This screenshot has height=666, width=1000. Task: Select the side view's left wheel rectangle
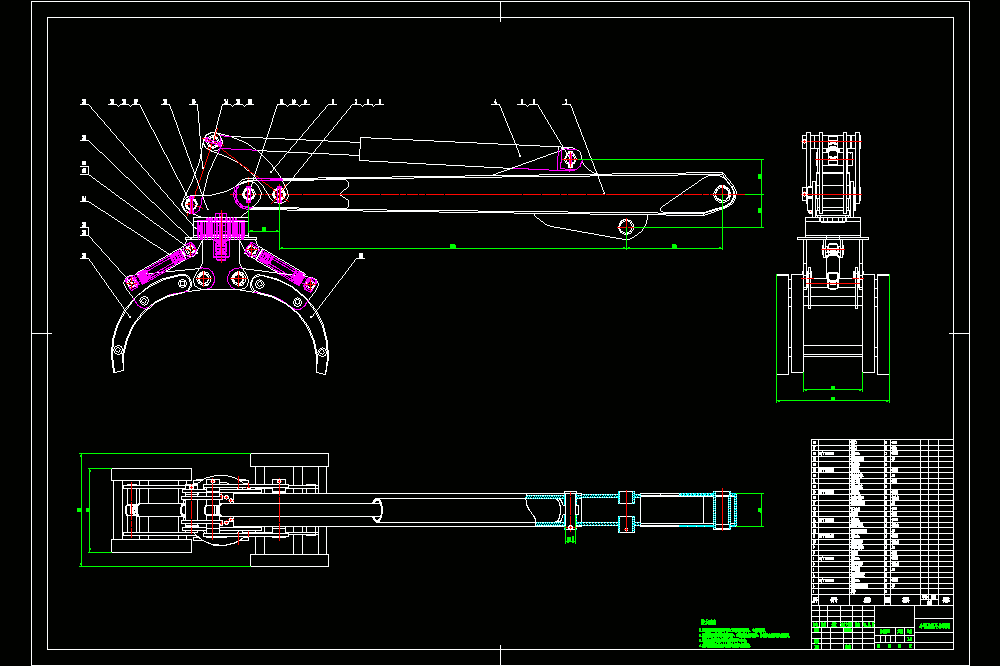click(784, 325)
